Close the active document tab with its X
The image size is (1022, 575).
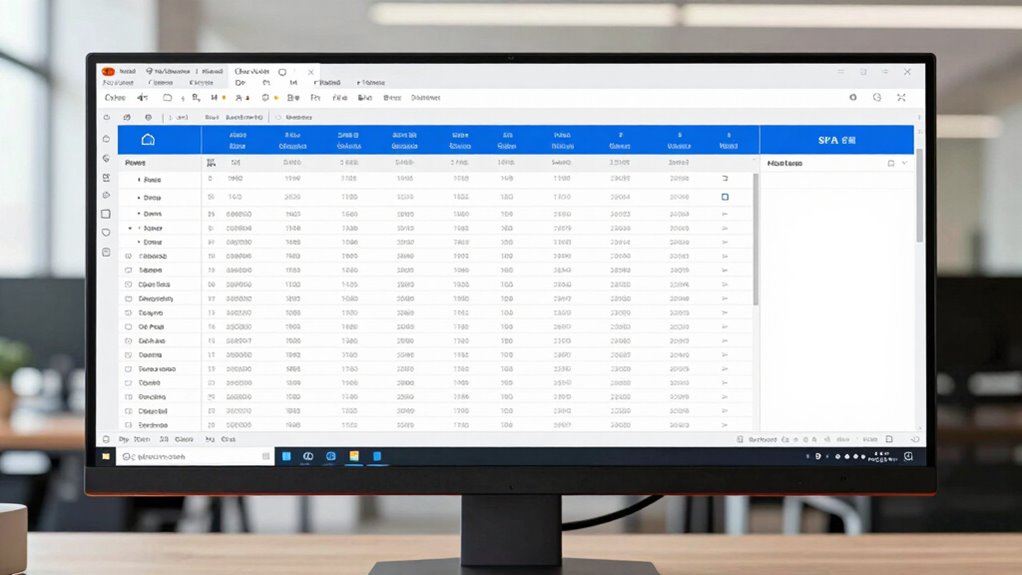click(x=311, y=72)
